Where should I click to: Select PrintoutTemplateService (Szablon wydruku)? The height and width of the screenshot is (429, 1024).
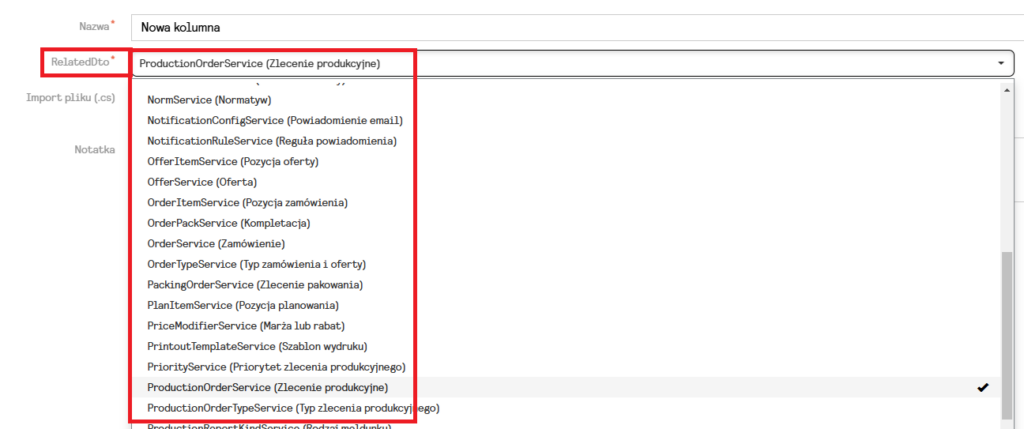pyautogui.click(x=255, y=346)
